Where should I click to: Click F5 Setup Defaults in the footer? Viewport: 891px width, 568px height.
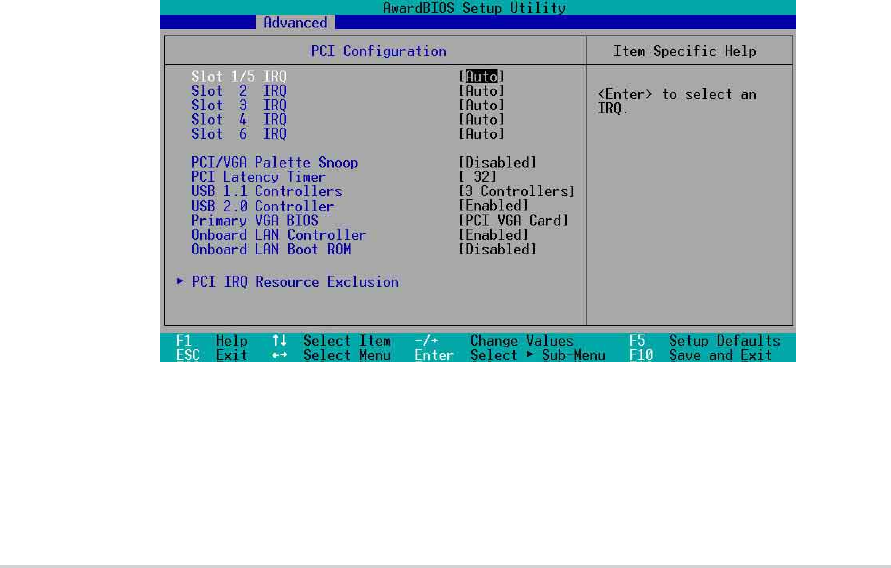[705, 341]
